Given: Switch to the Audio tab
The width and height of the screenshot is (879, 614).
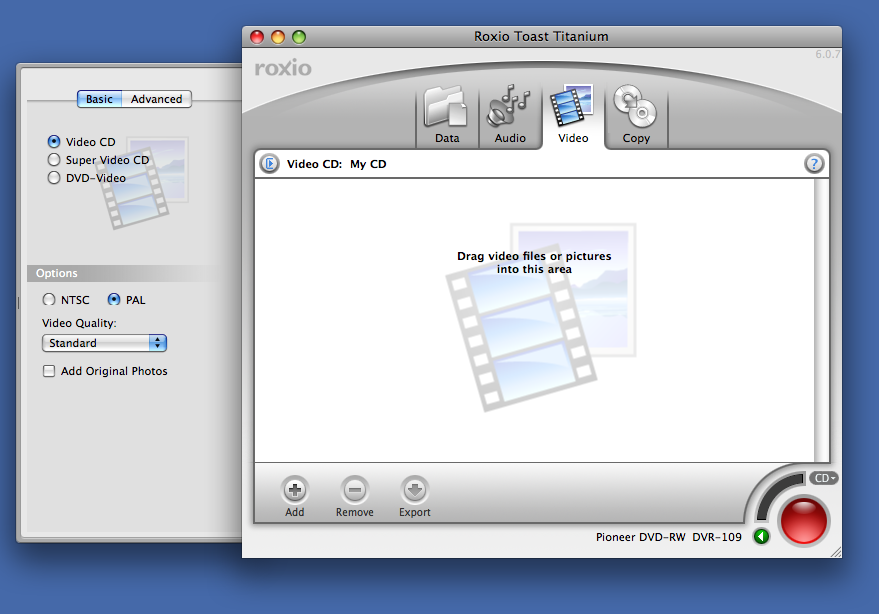Looking at the screenshot, I should (x=510, y=115).
